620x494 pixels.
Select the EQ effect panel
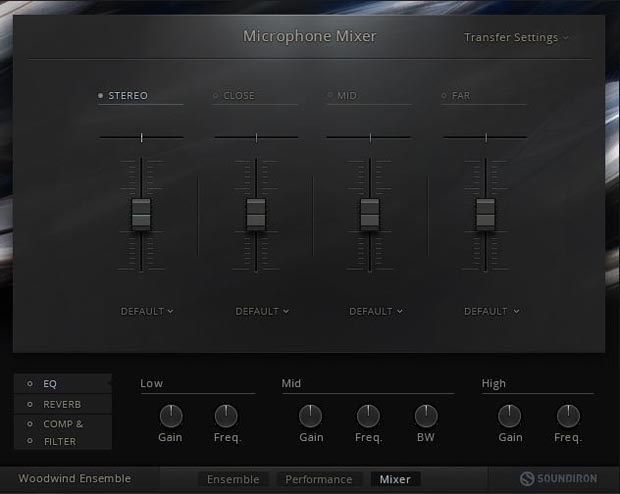(63, 384)
